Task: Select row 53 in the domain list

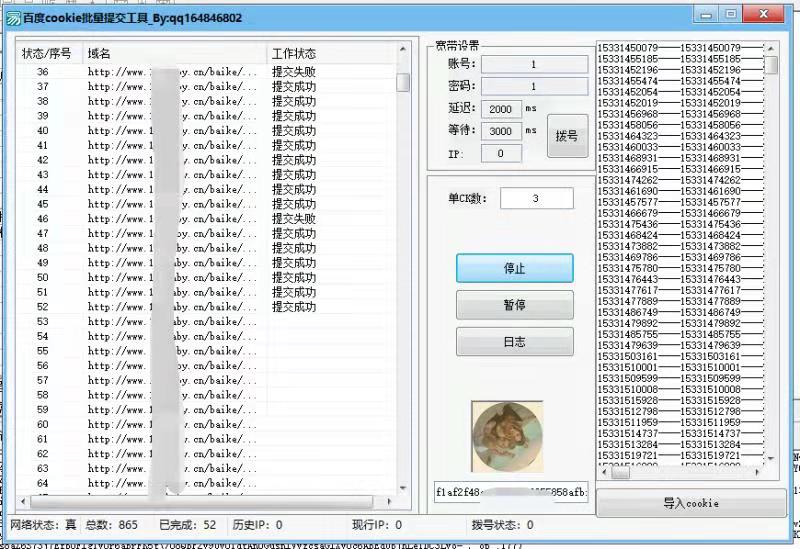Action: [206, 321]
